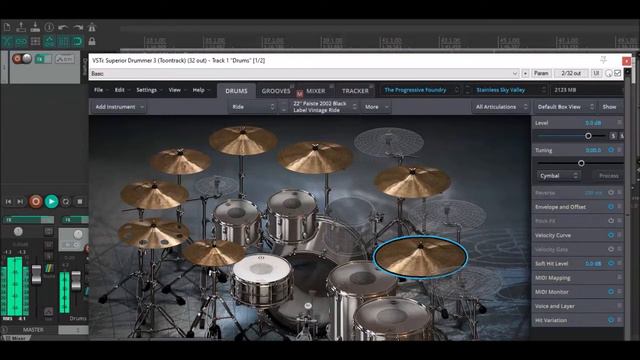
Task: Open the Edit menu
Action: coord(120,90)
